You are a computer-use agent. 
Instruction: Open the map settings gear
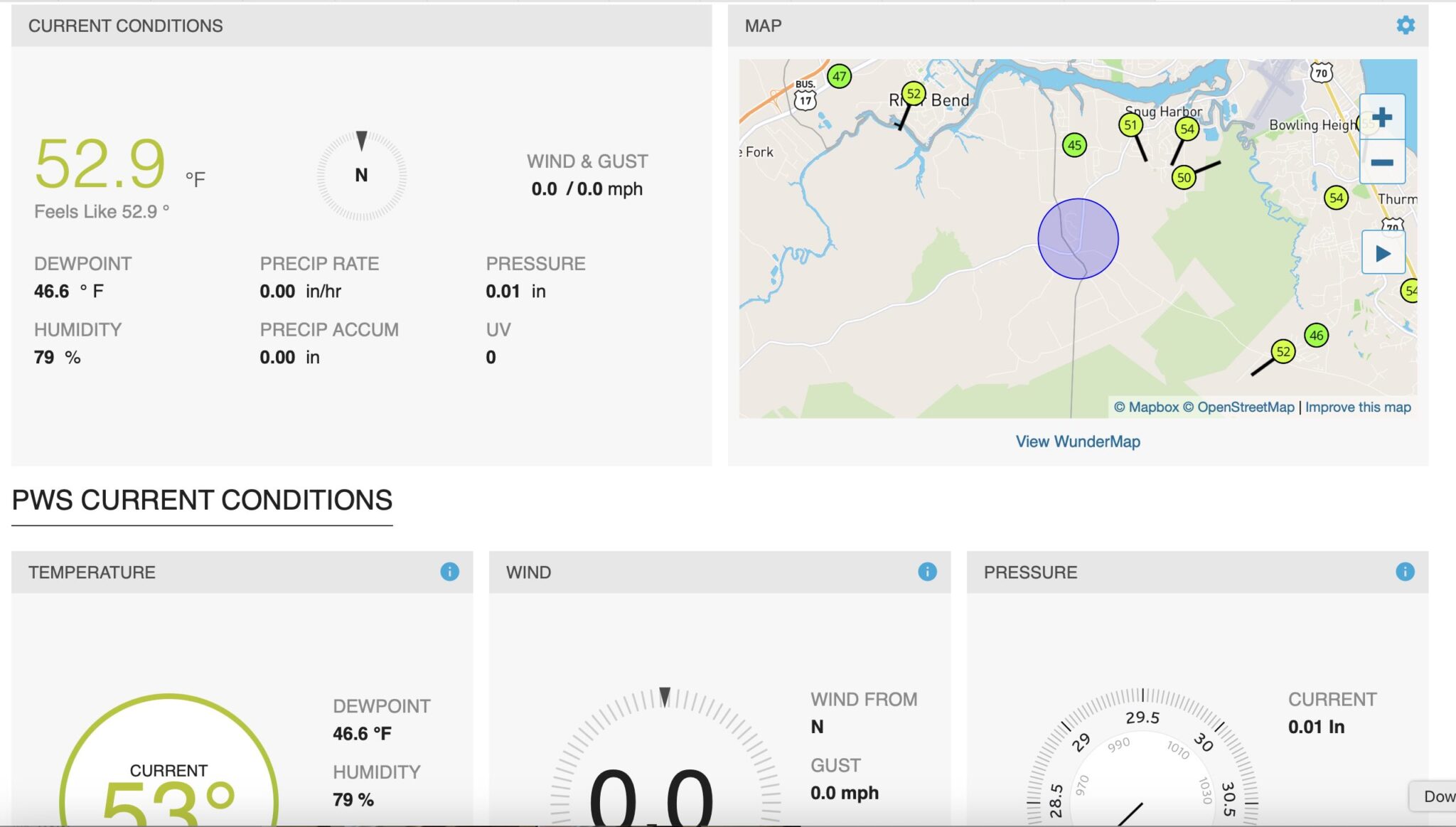pyautogui.click(x=1405, y=25)
